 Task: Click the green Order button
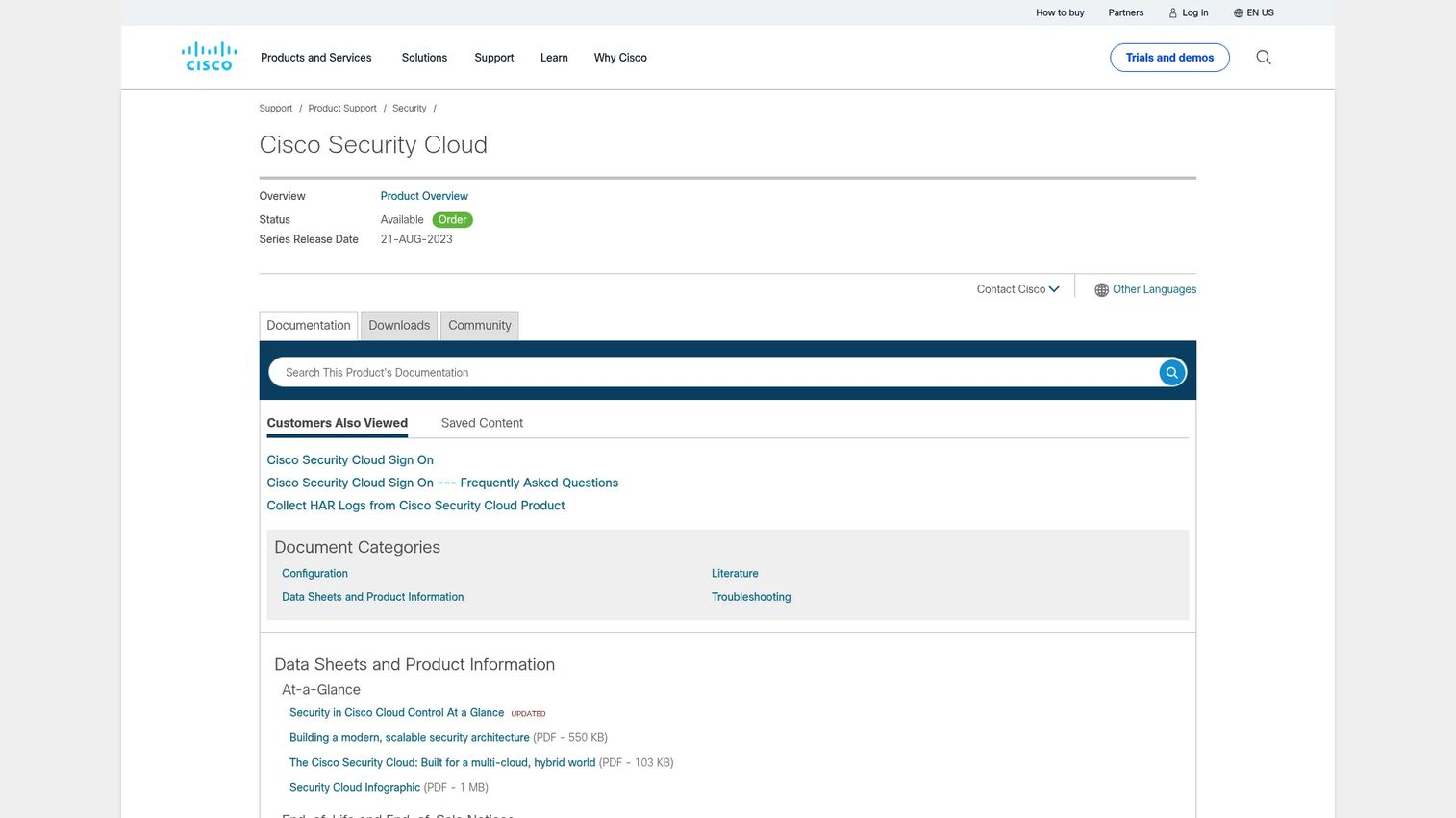coord(453,220)
